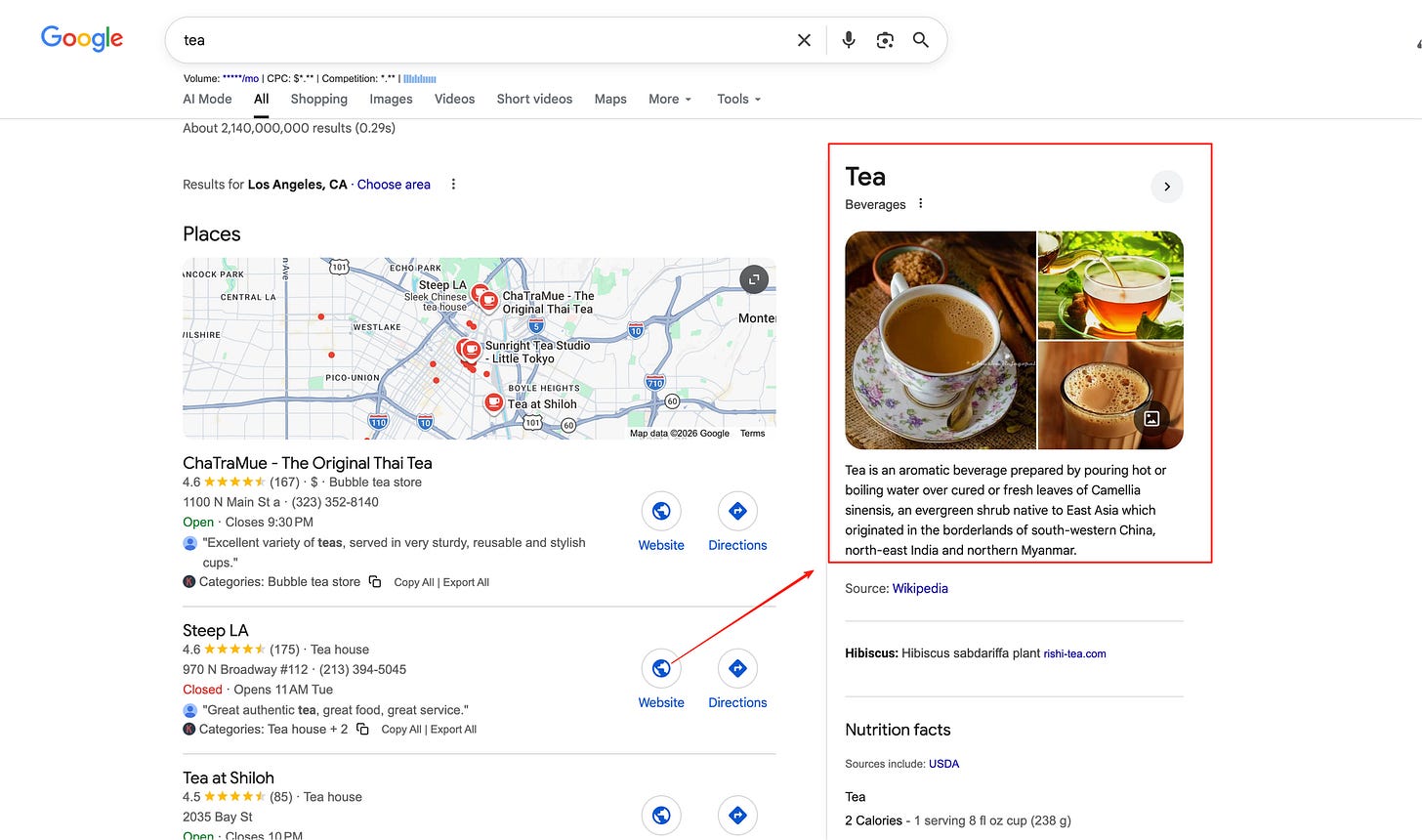
Task: Click the magnifying glass search icon
Action: [x=921, y=40]
